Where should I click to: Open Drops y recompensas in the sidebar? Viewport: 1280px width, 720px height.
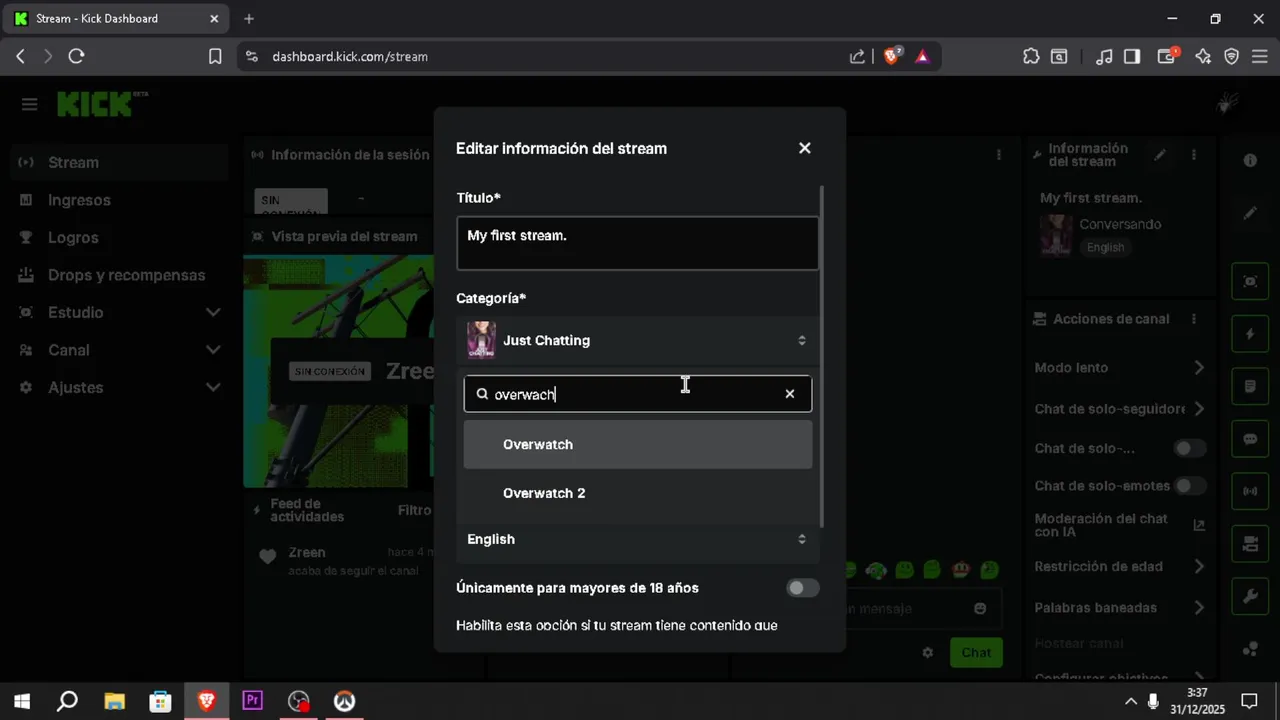119,275
